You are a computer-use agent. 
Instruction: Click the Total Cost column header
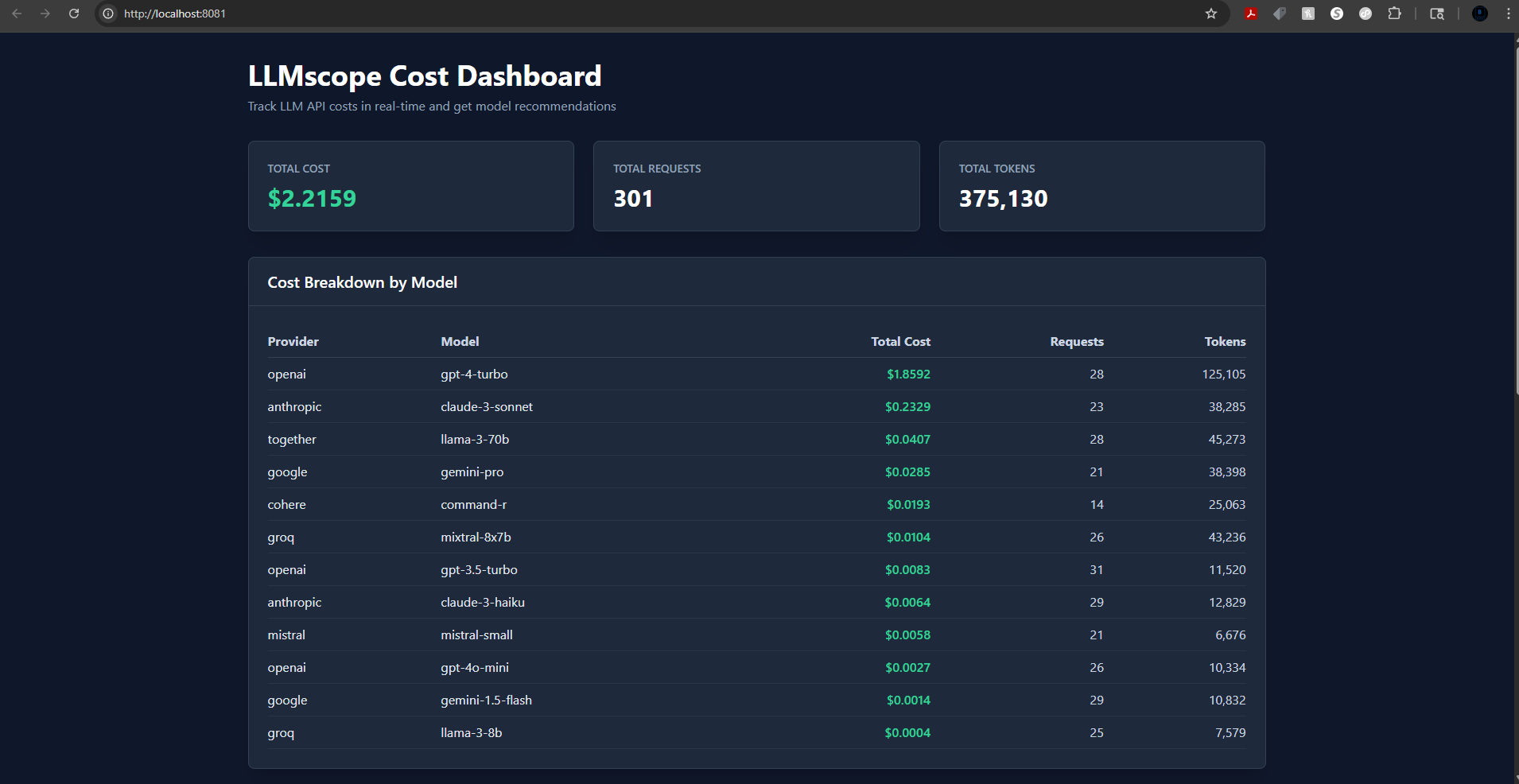click(900, 341)
